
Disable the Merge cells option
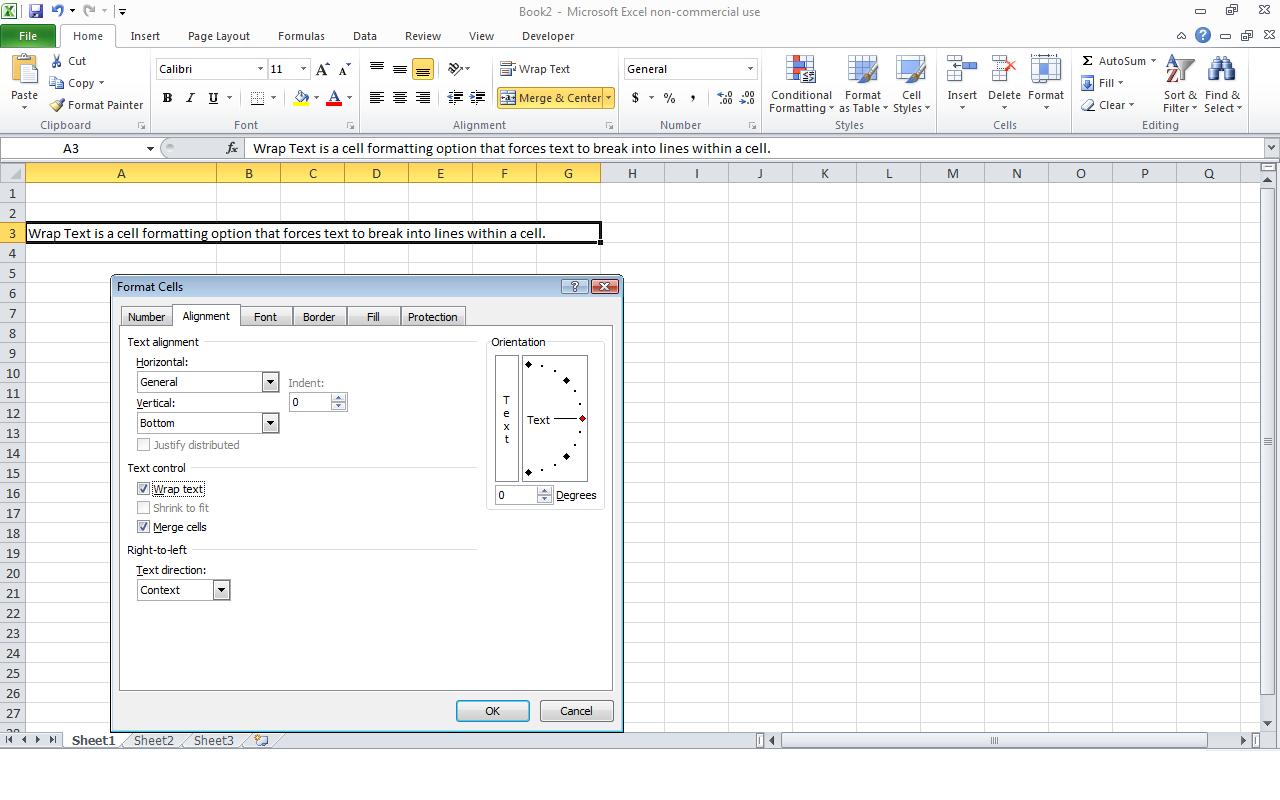[x=144, y=527]
